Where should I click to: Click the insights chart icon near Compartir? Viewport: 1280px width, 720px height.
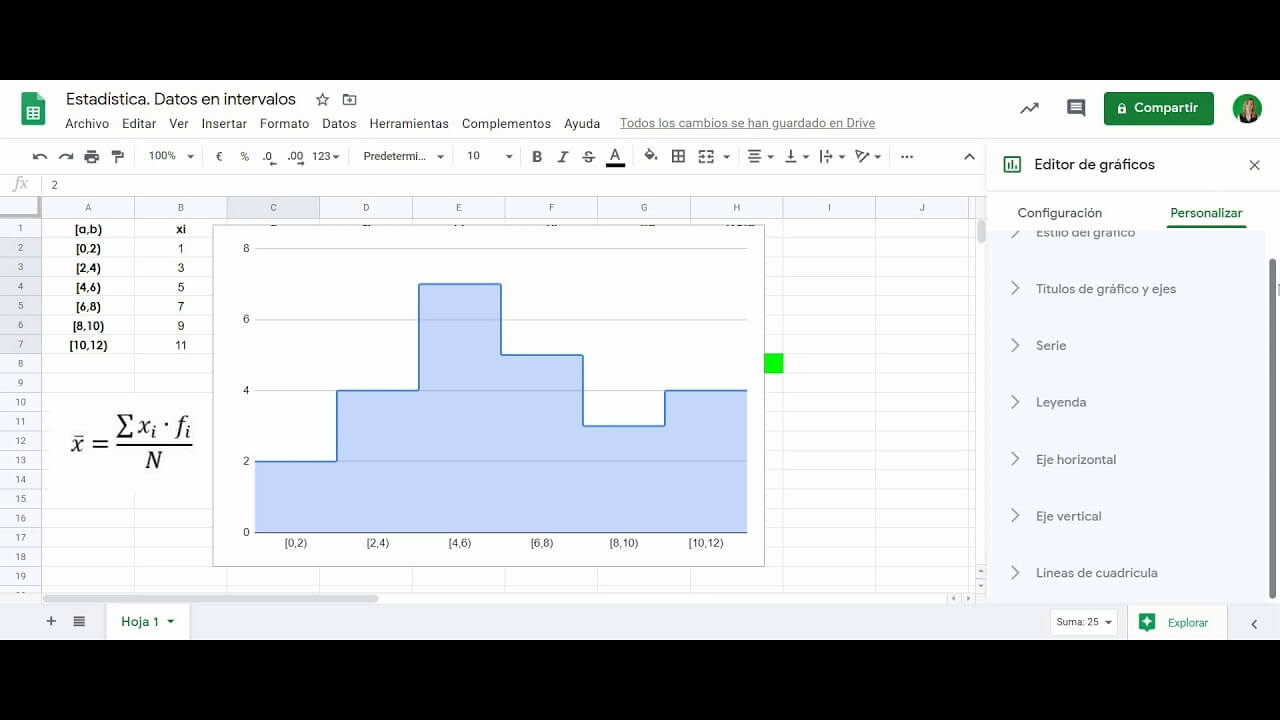1028,107
